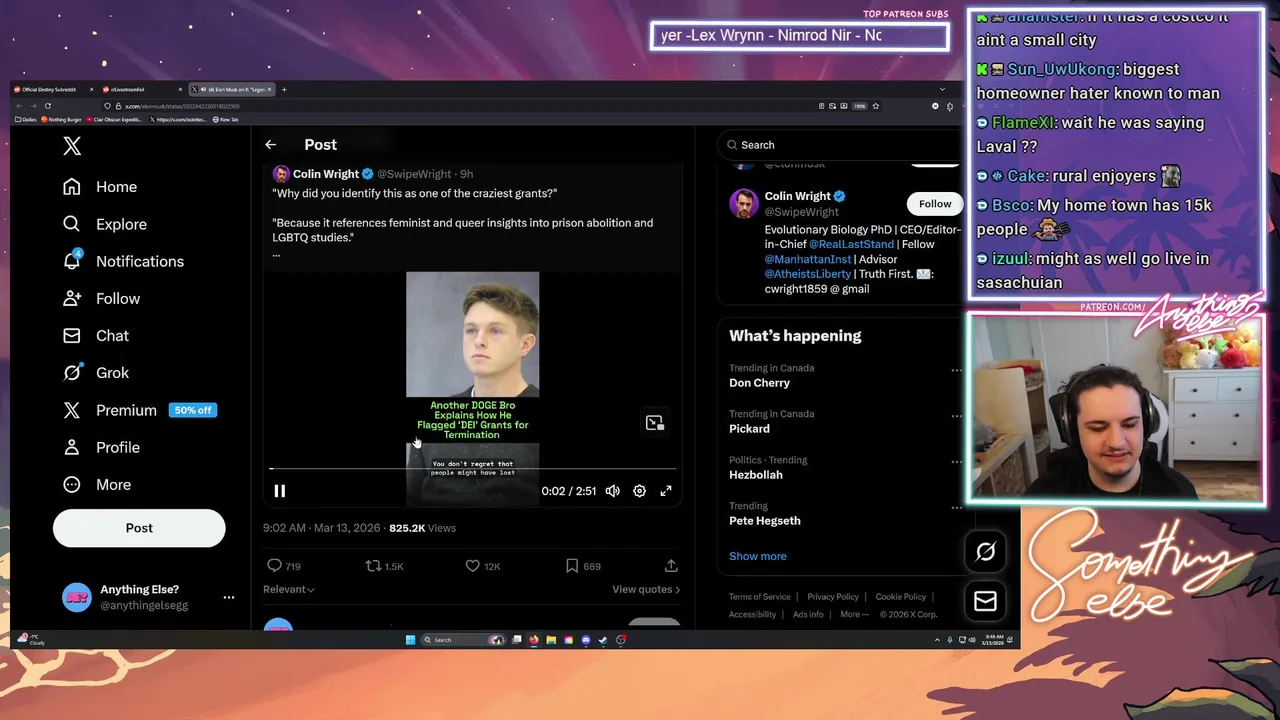Open View quotes link
This screenshot has width=1280, height=720.
coord(646,589)
